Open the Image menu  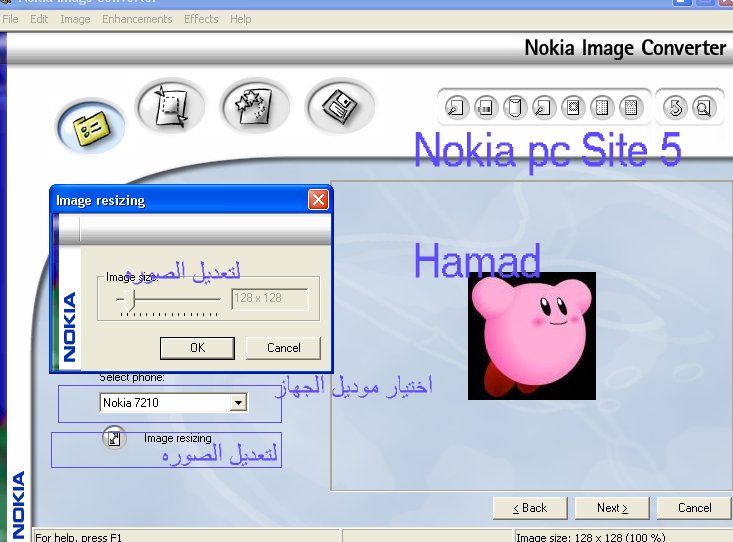click(x=75, y=19)
